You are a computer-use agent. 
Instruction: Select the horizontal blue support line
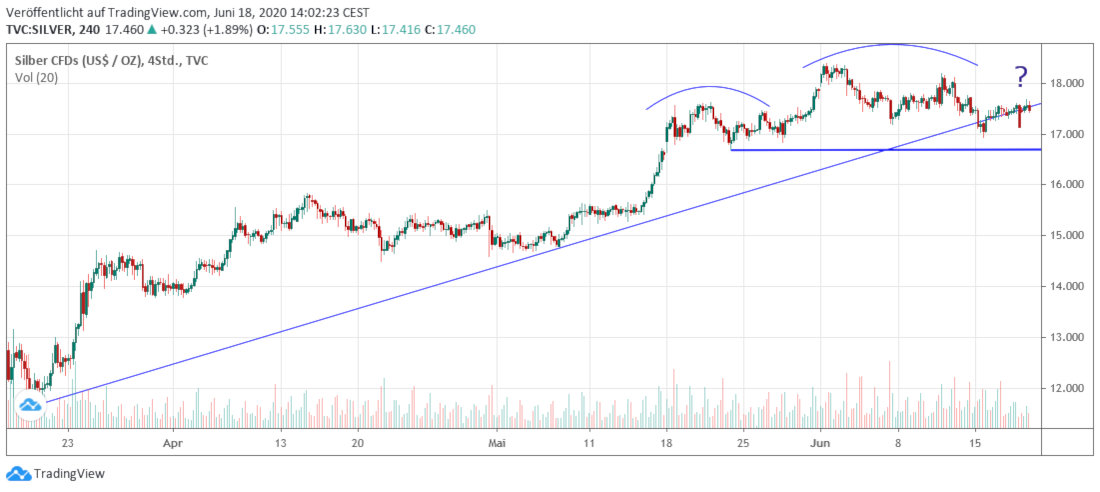[x=880, y=150]
